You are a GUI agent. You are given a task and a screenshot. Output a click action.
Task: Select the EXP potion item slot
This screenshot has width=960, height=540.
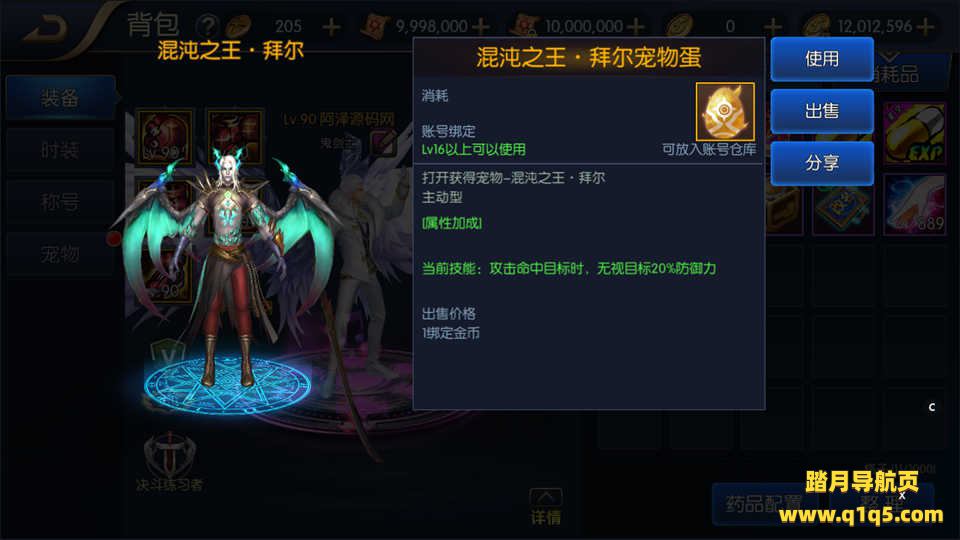click(x=915, y=134)
